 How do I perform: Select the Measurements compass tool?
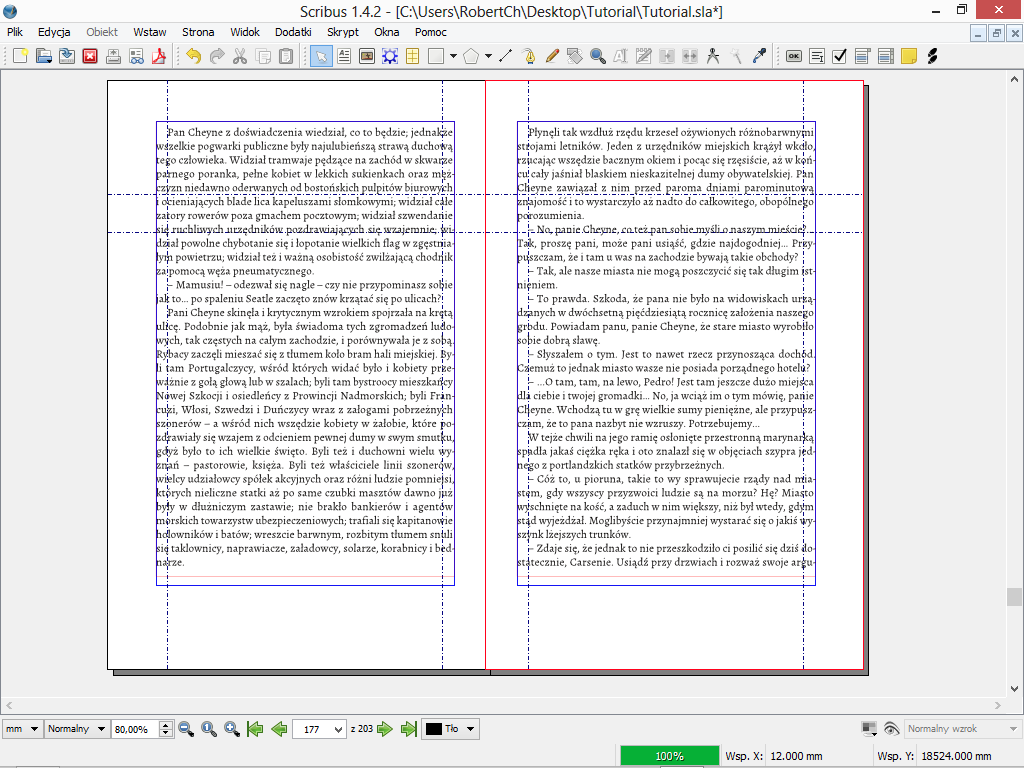click(x=713, y=56)
